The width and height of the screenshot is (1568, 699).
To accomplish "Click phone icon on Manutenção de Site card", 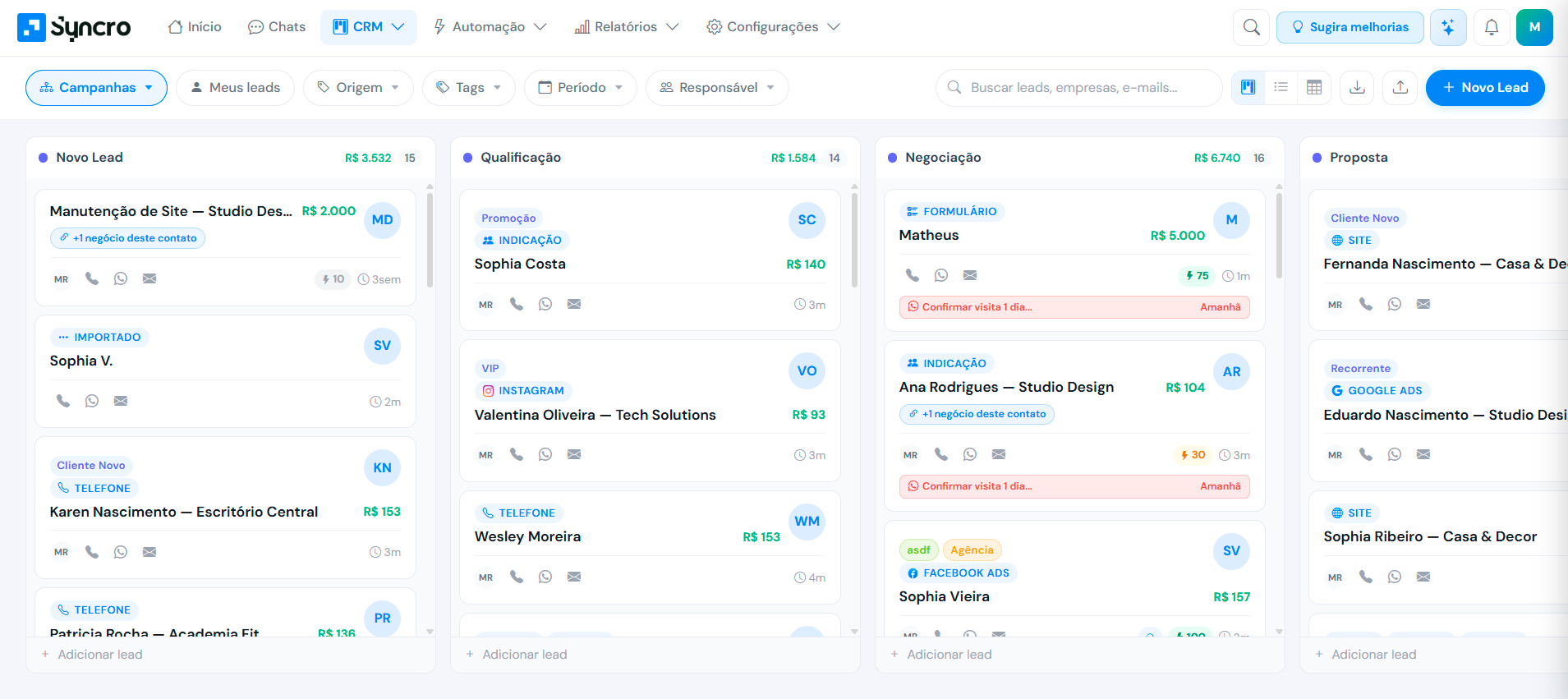I will [x=92, y=278].
